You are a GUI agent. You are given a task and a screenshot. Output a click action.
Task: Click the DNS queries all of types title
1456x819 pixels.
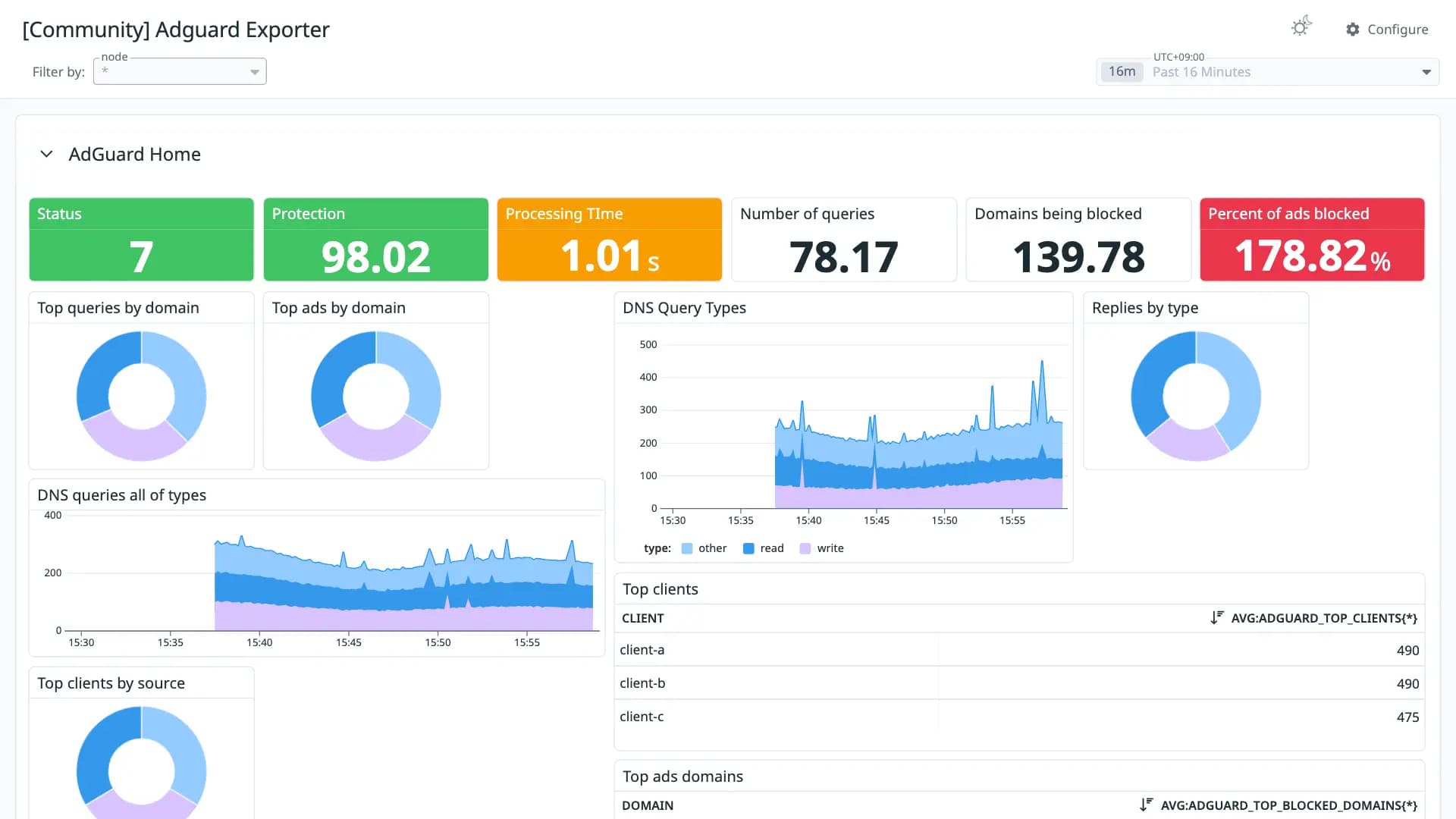coord(121,495)
